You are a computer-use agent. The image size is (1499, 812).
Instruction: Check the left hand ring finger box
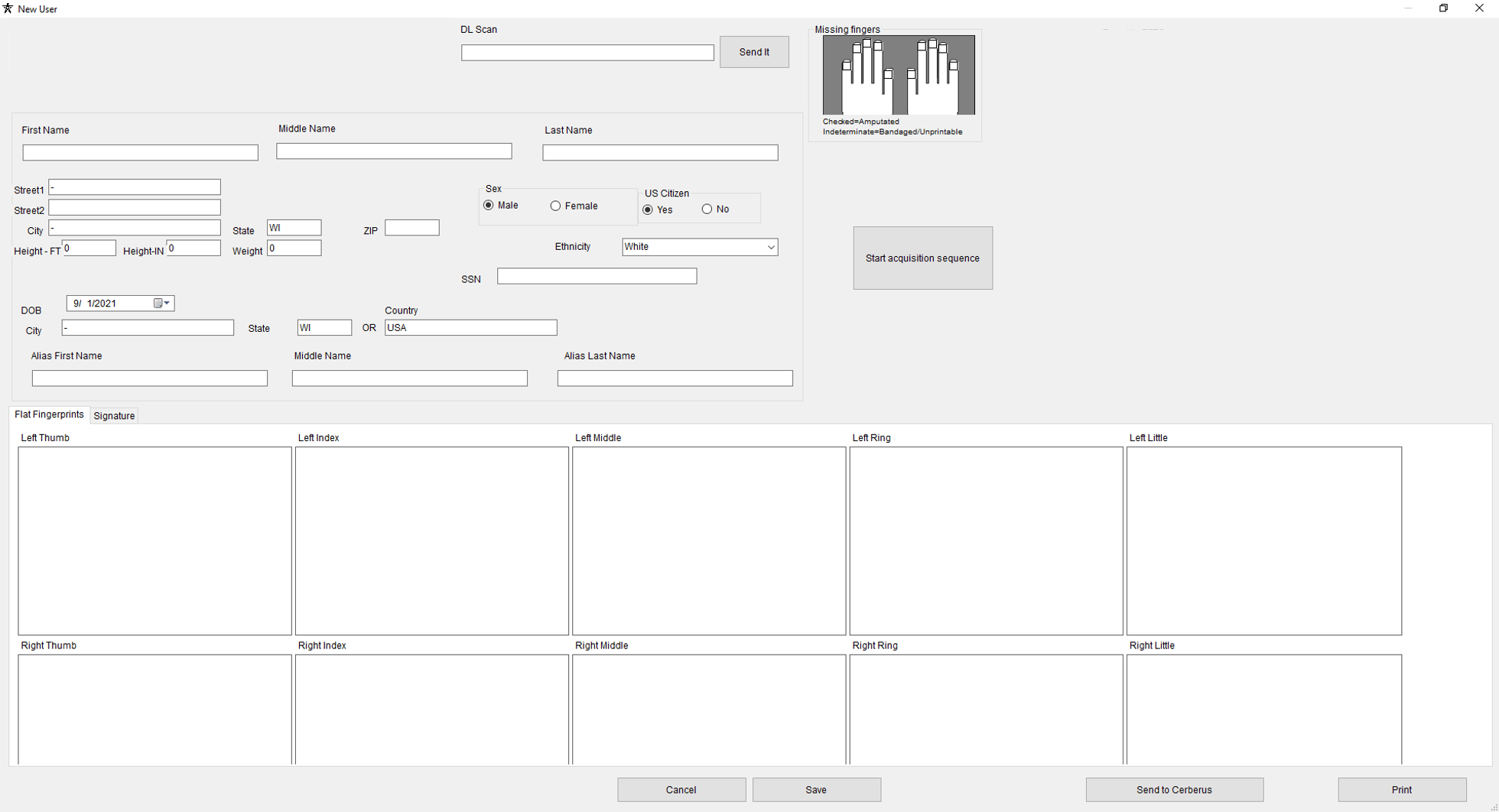[x=857, y=49]
